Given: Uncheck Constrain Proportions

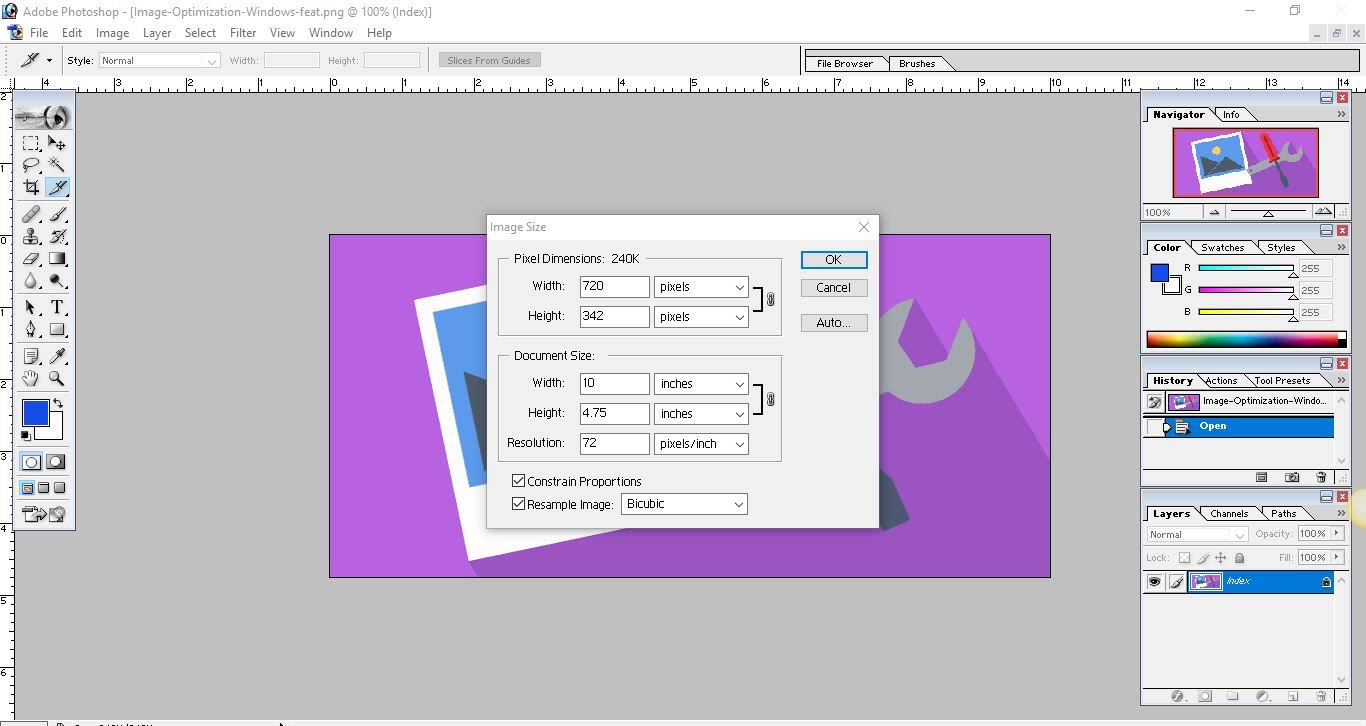Looking at the screenshot, I should (518, 481).
